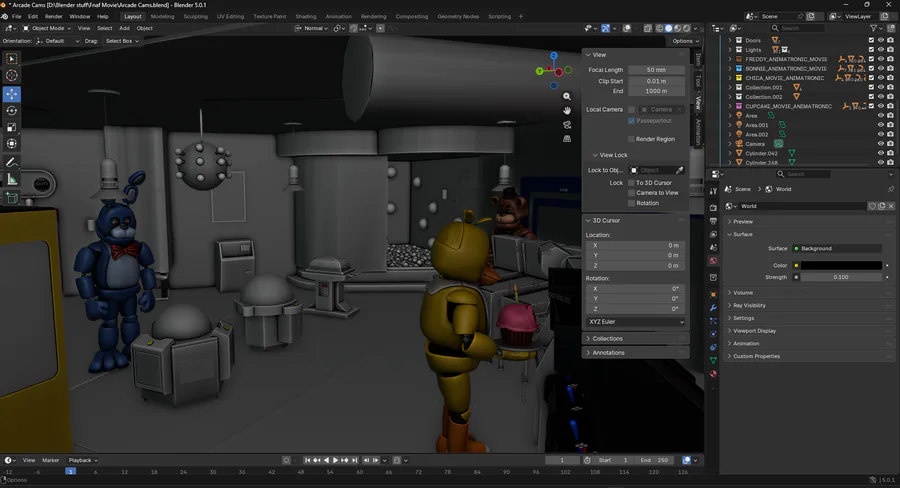900x488 pixels.
Task: Expand the Collections panel section
Action: point(608,339)
